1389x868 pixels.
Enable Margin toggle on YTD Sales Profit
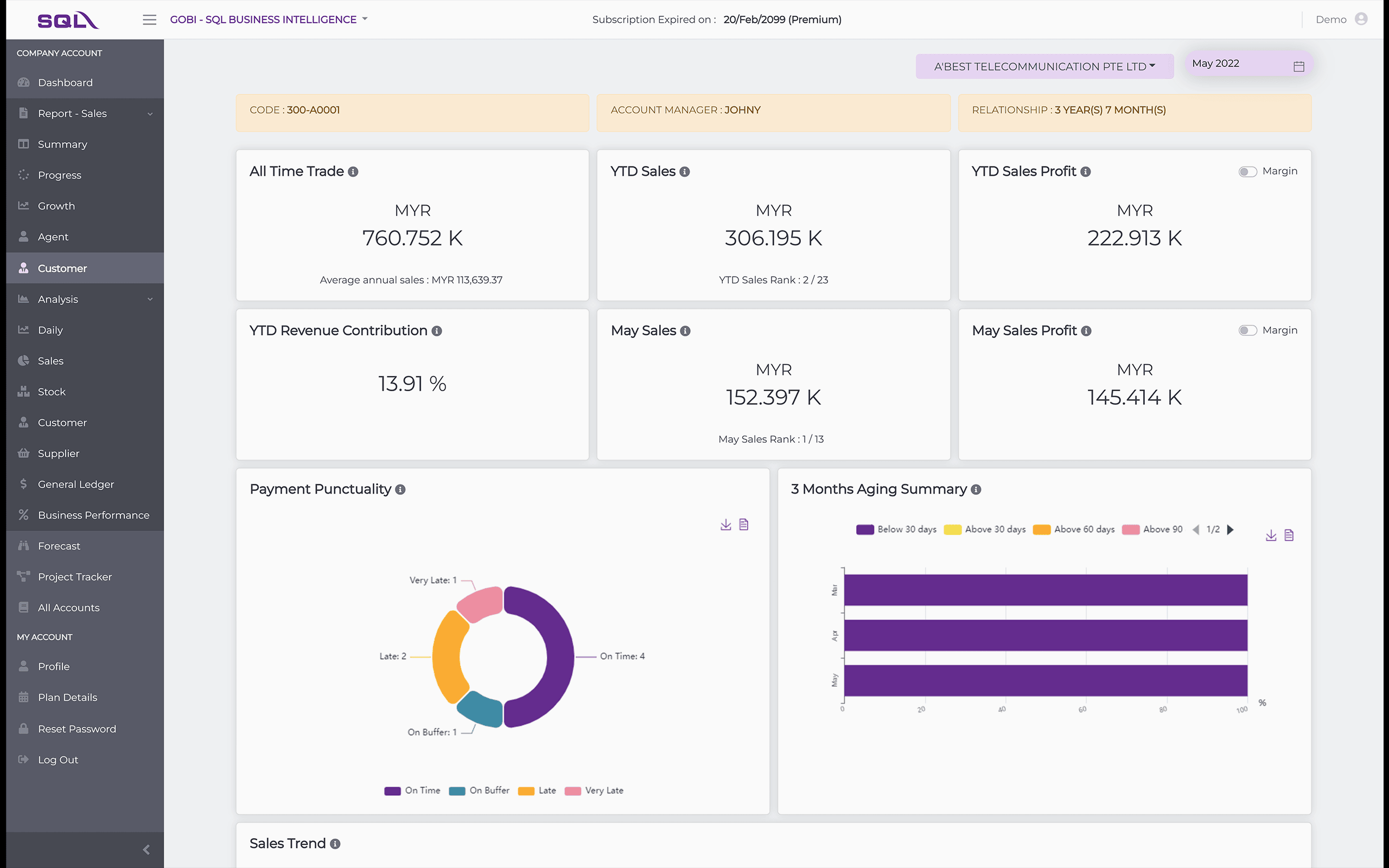(x=1247, y=171)
